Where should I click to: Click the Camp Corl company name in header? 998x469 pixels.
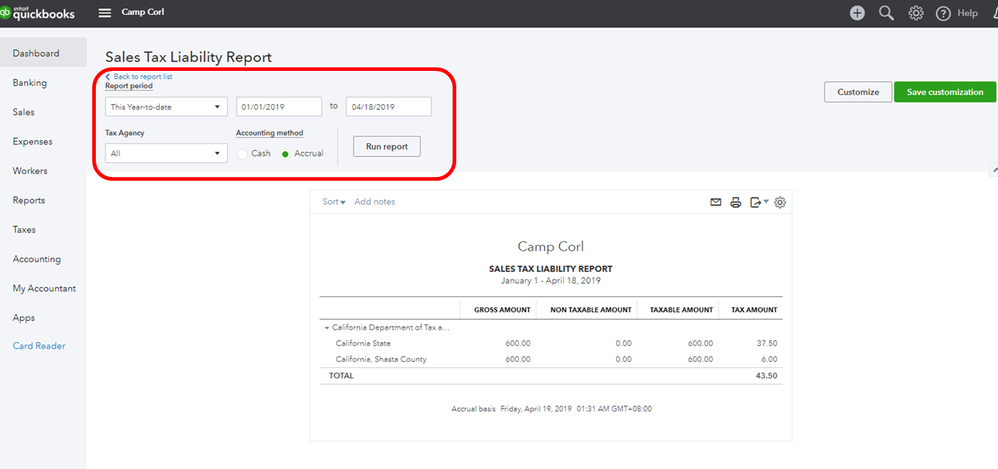click(x=143, y=12)
